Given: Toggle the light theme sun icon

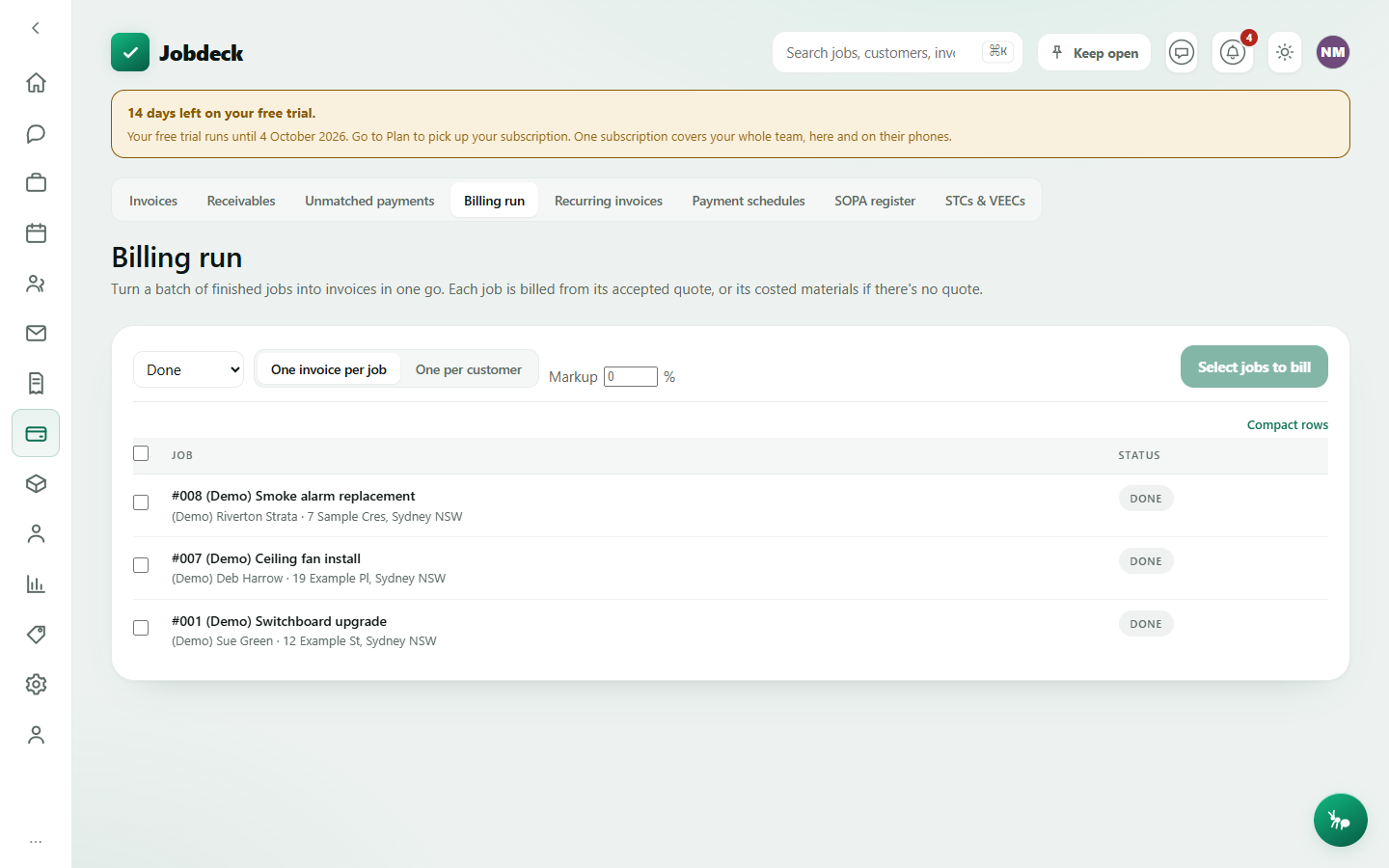Looking at the screenshot, I should coord(1285,52).
